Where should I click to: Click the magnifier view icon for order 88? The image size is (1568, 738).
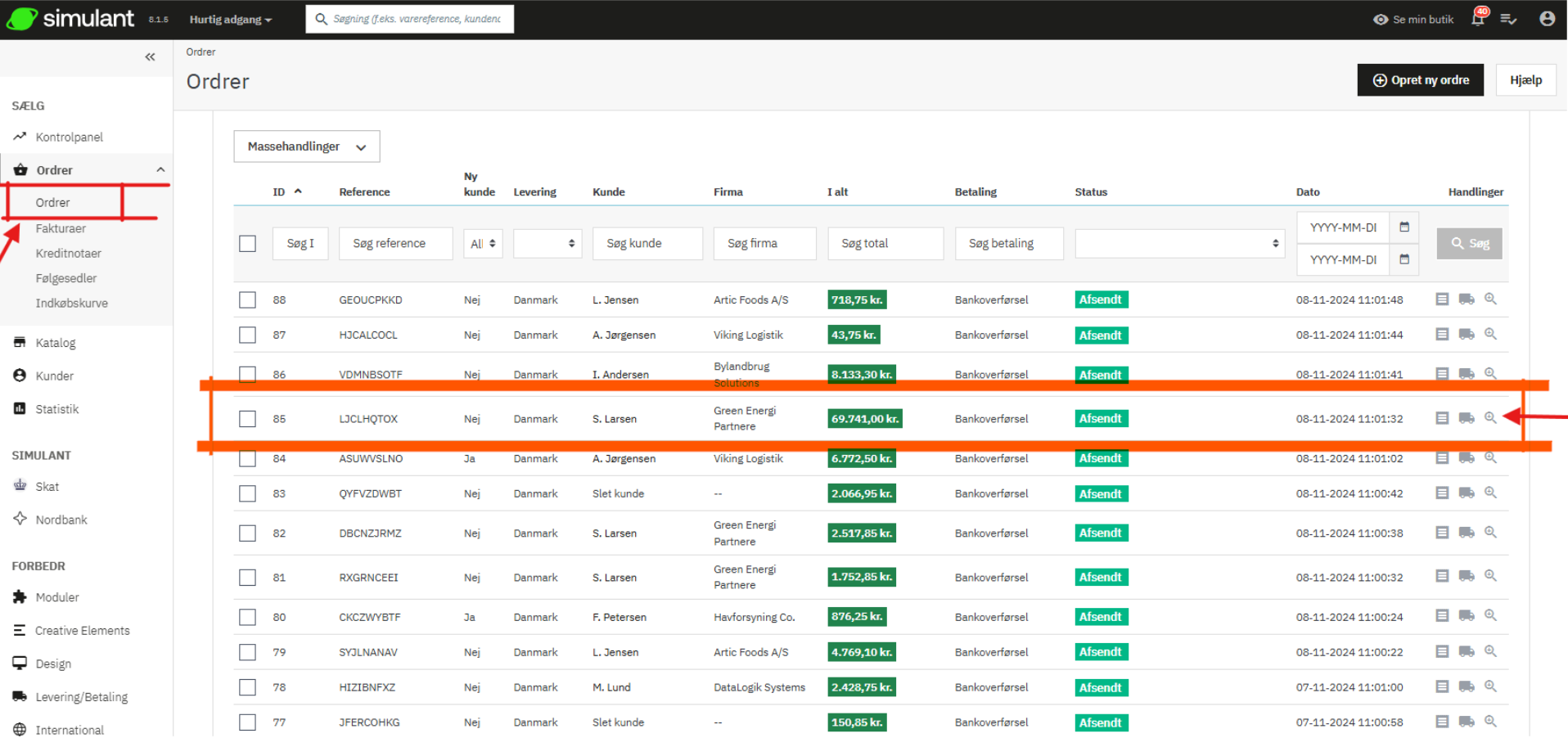tap(1490, 299)
